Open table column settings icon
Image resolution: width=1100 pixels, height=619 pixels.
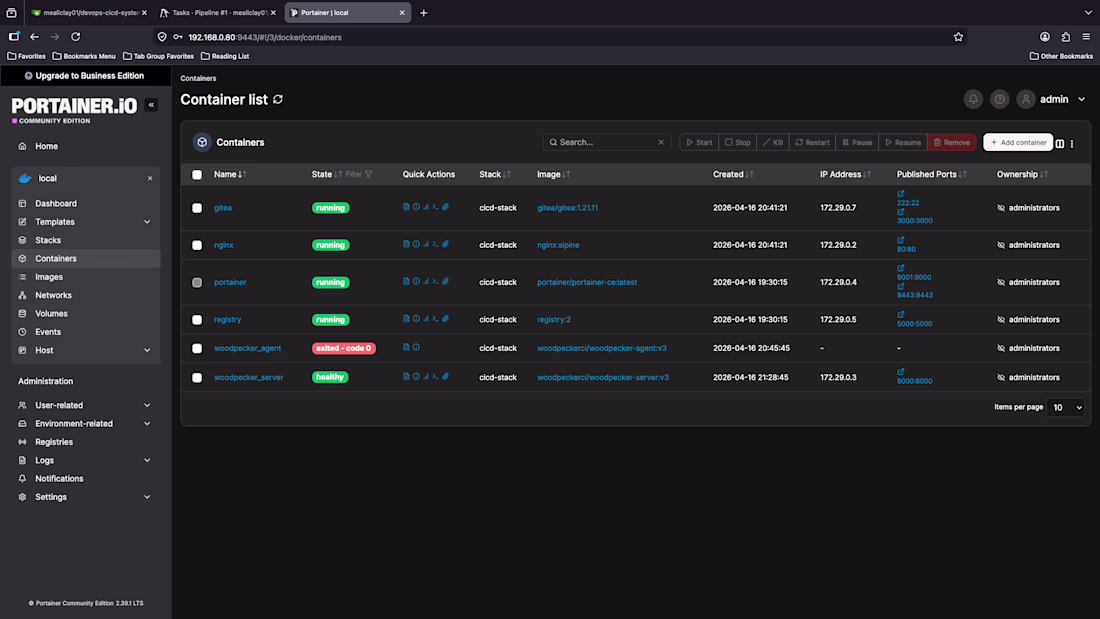tap(1060, 143)
